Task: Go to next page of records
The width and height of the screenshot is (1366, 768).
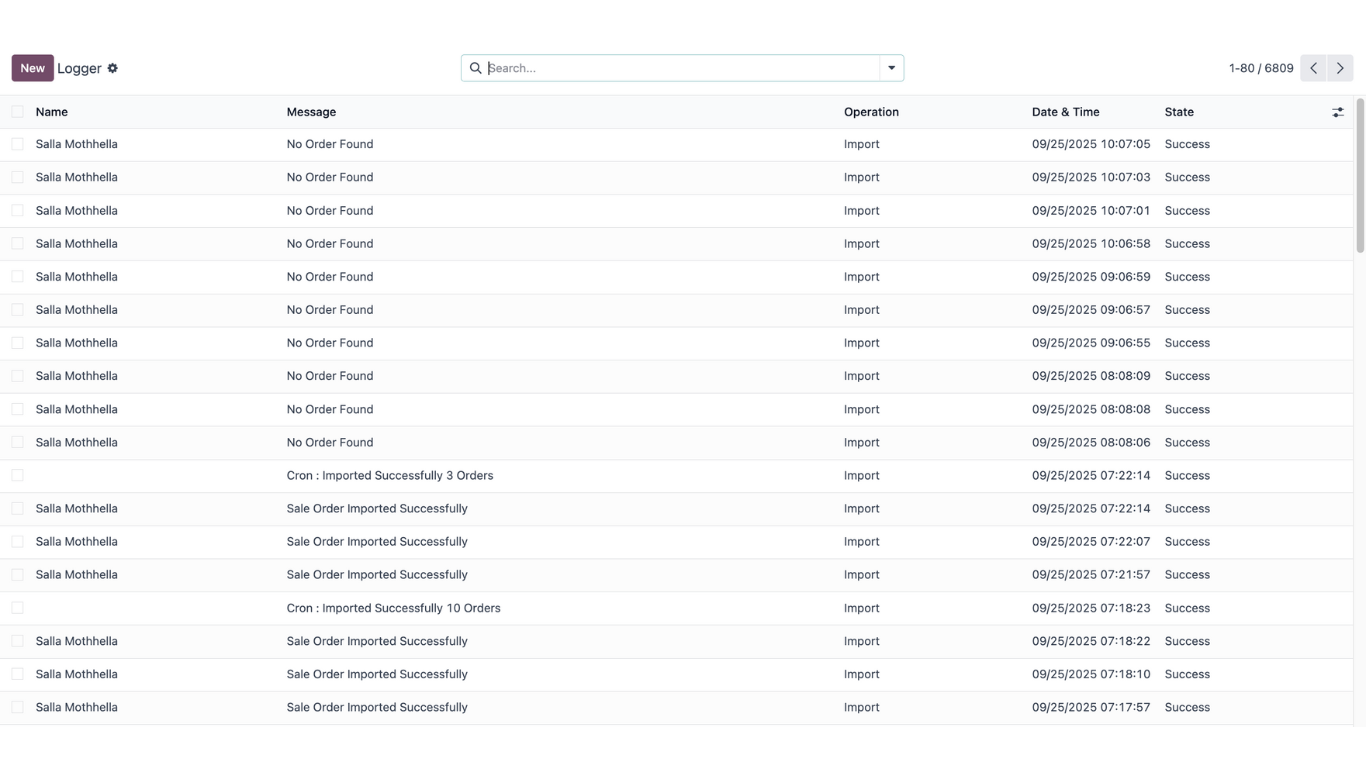Action: [x=1340, y=68]
